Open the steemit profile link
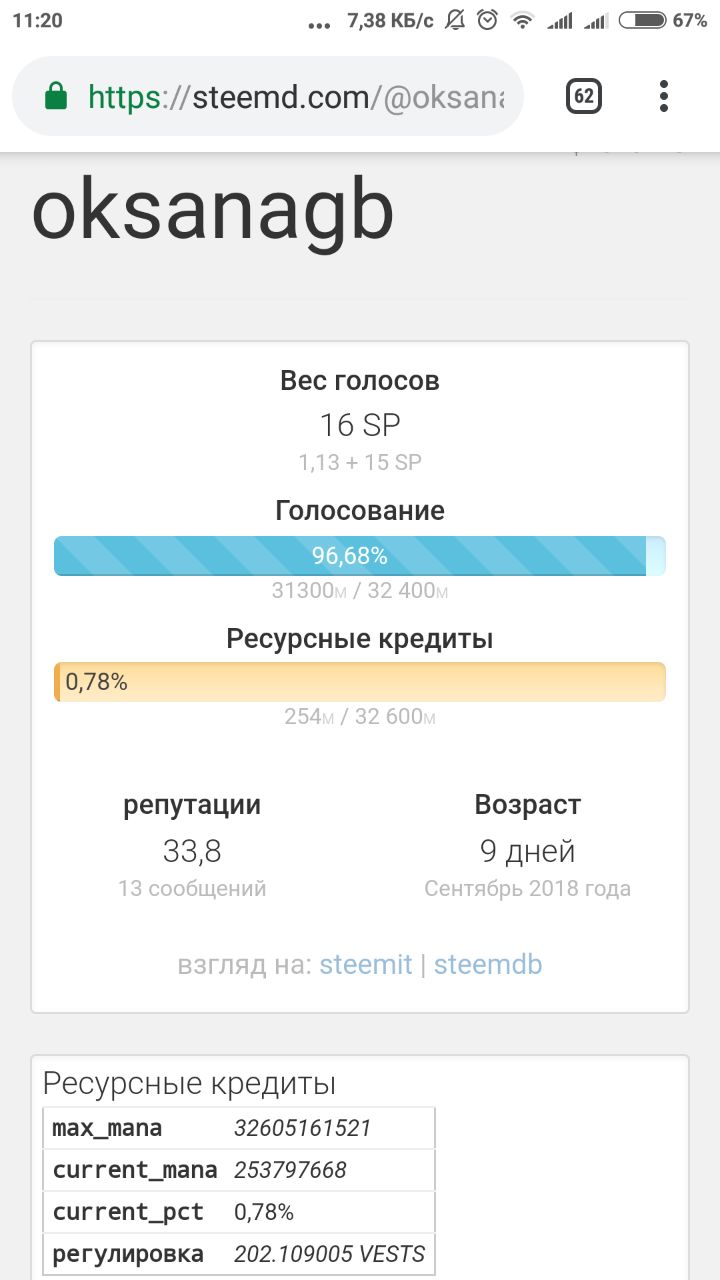Screen dimensions: 720x1280 pyautogui.click(x=366, y=965)
